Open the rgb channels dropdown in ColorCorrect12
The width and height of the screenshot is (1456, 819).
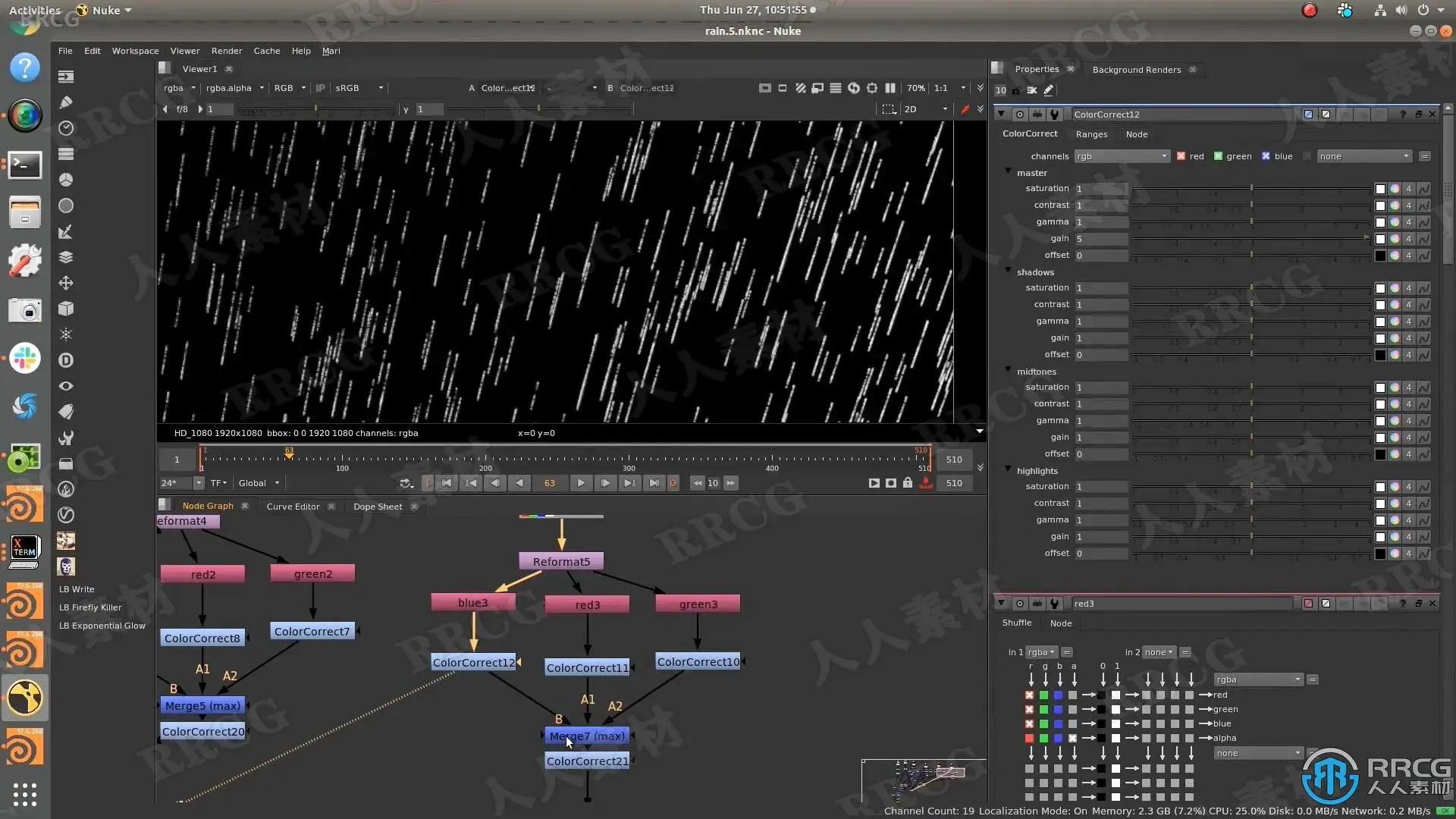click(1122, 156)
